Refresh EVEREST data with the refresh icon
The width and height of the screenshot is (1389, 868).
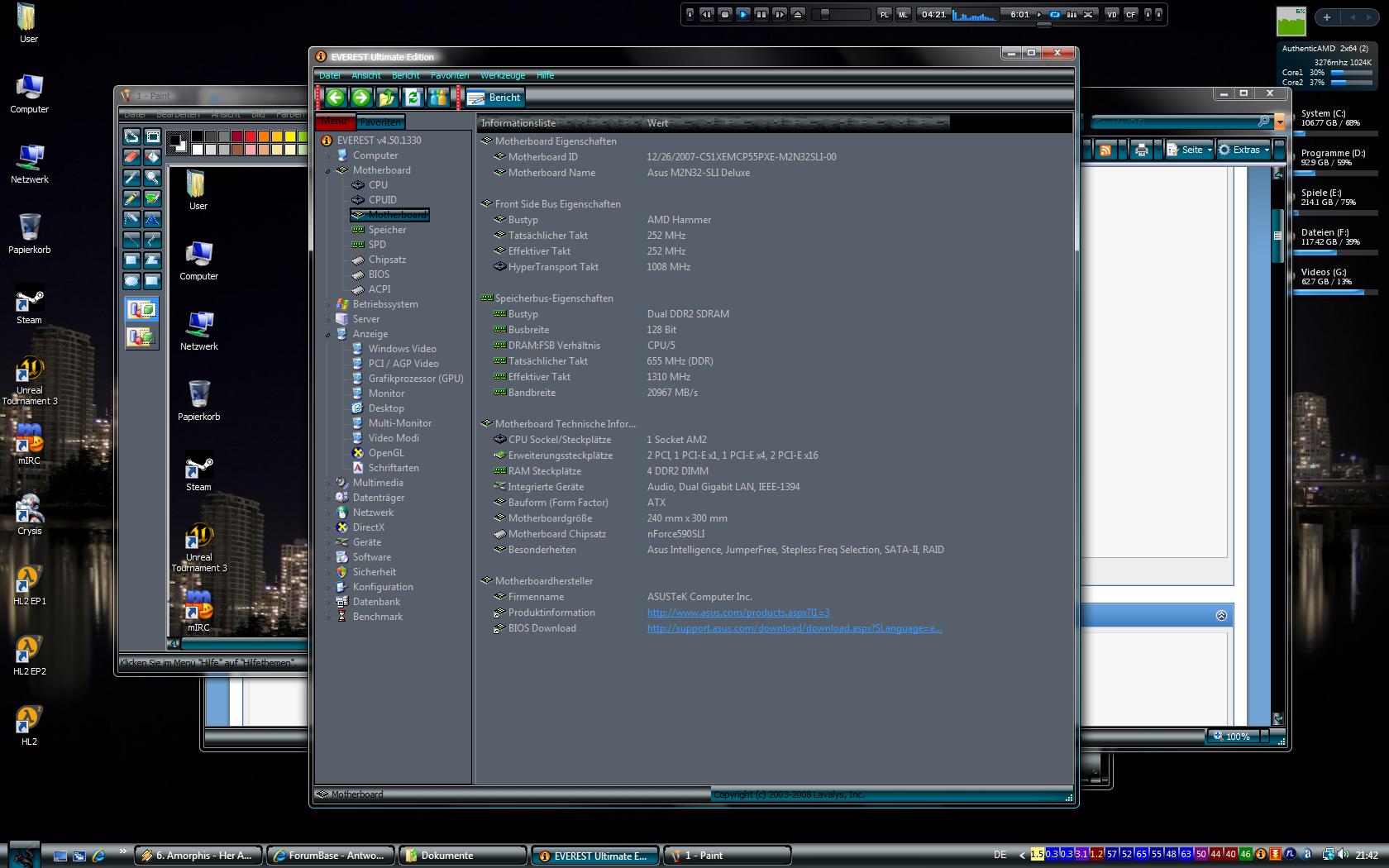413,98
